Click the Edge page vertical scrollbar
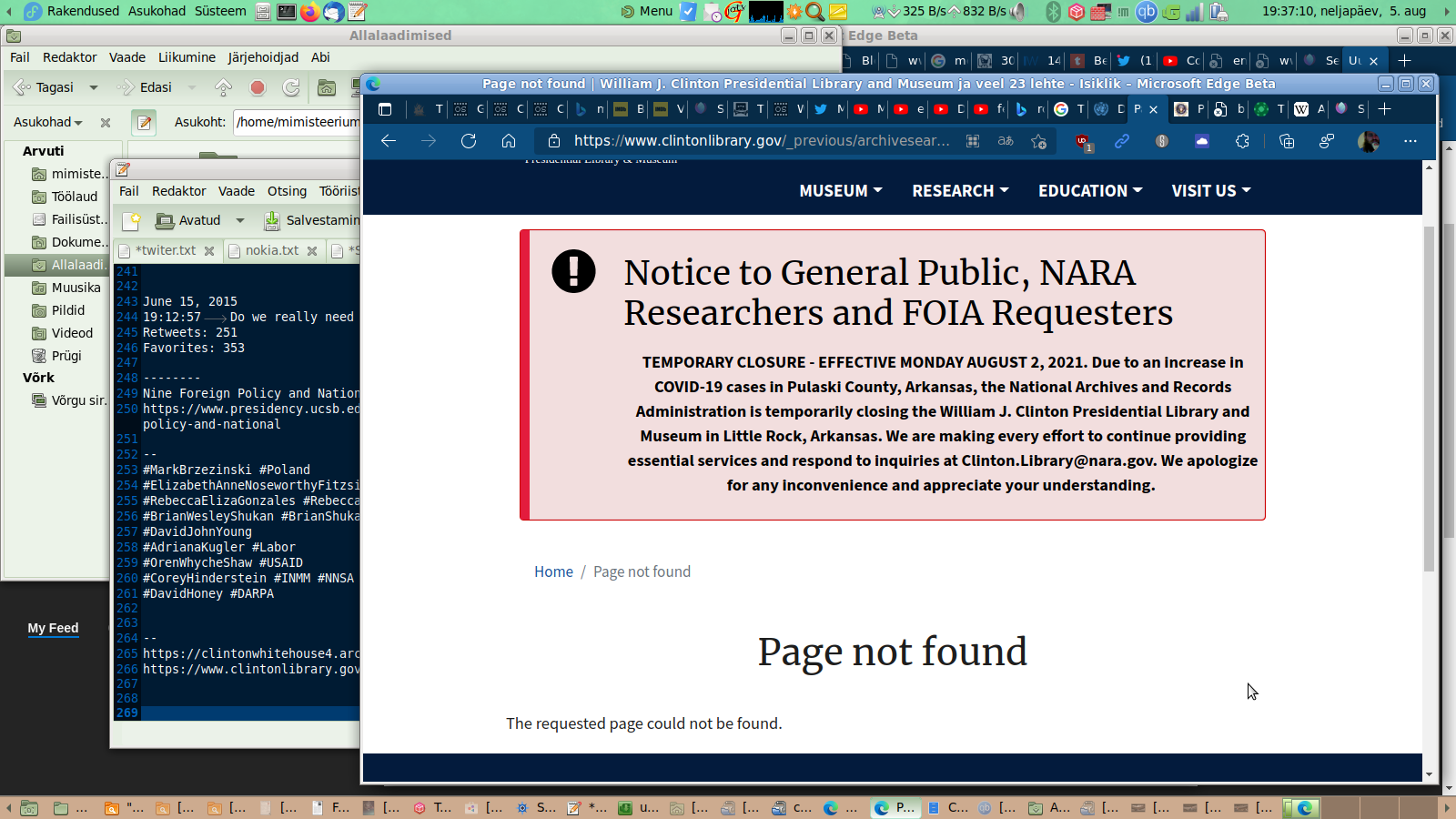This screenshot has width=1456, height=819. click(1429, 398)
